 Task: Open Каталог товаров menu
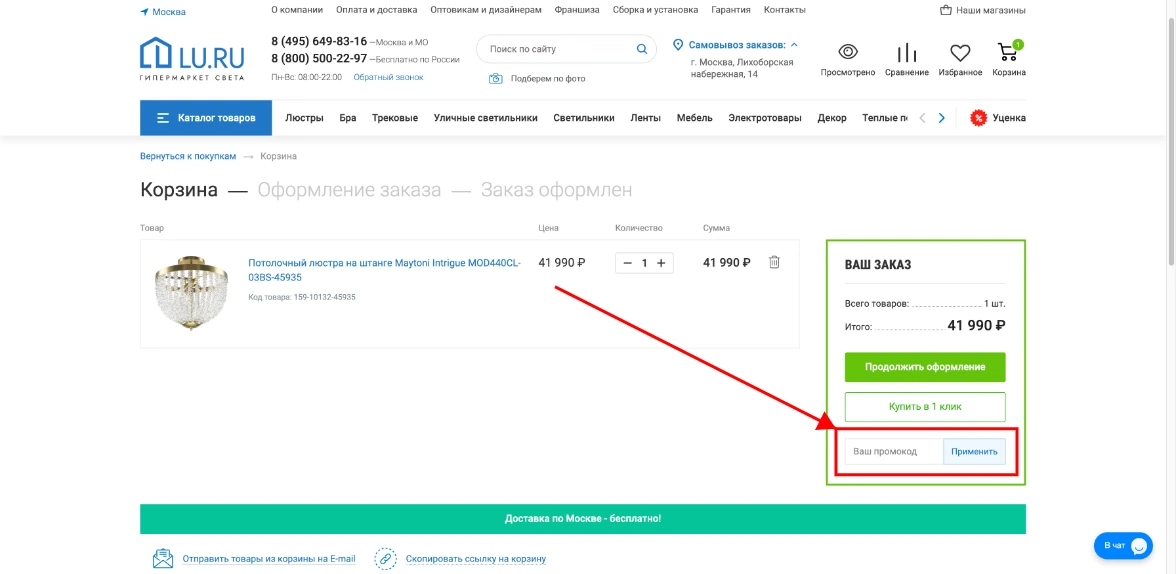(206, 118)
